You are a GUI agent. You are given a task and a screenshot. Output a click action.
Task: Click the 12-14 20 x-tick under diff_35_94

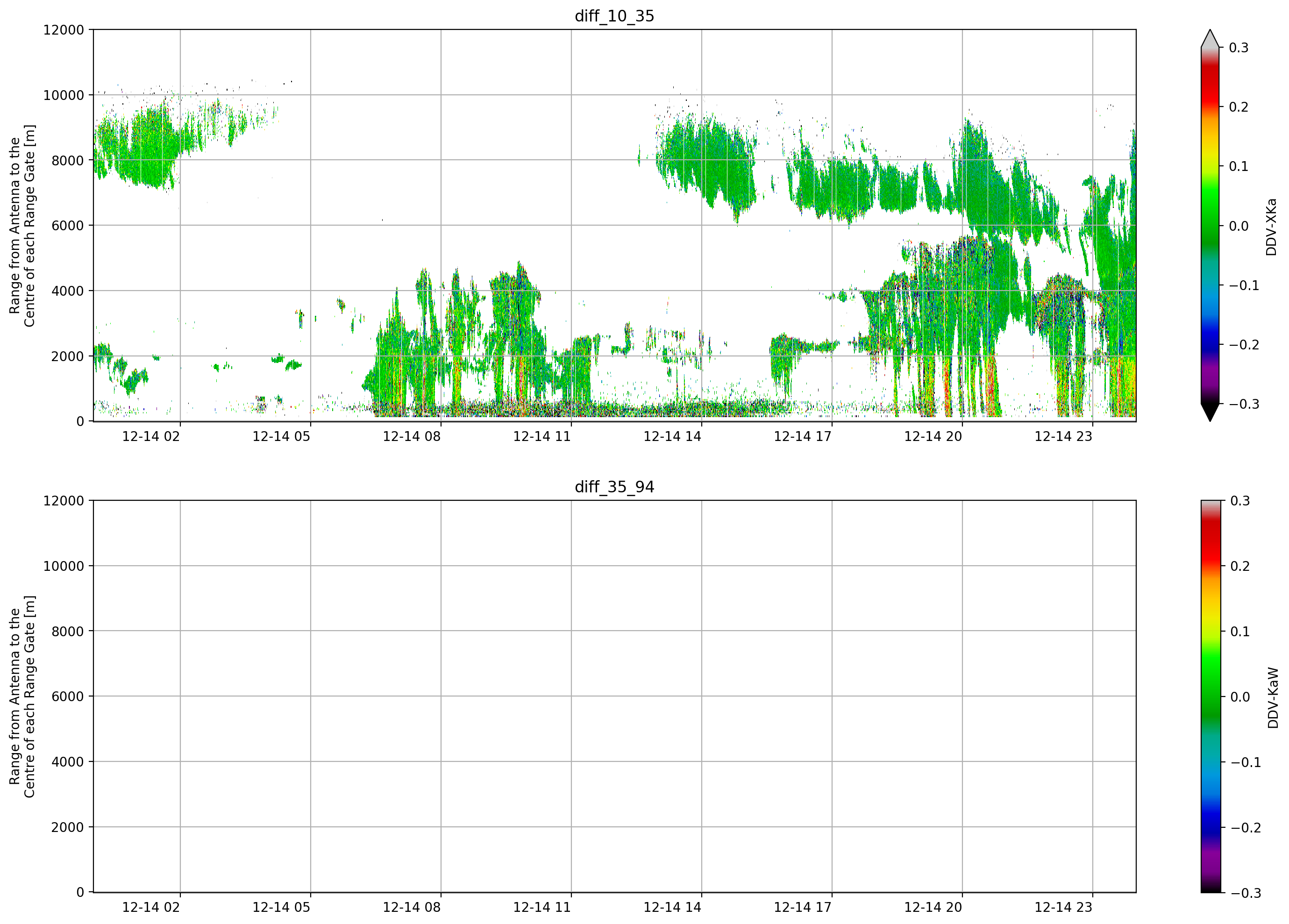(933, 908)
